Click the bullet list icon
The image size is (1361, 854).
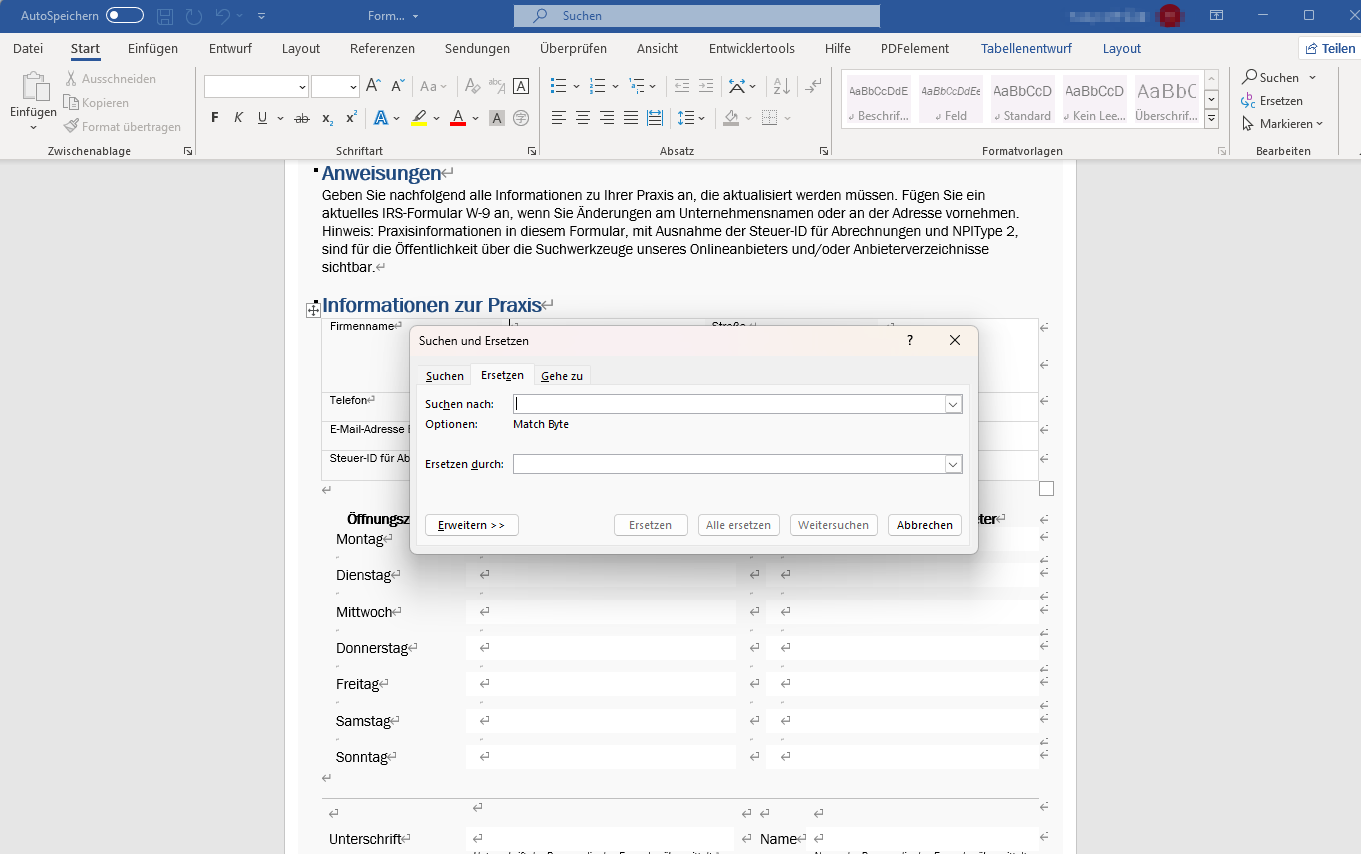click(x=559, y=87)
